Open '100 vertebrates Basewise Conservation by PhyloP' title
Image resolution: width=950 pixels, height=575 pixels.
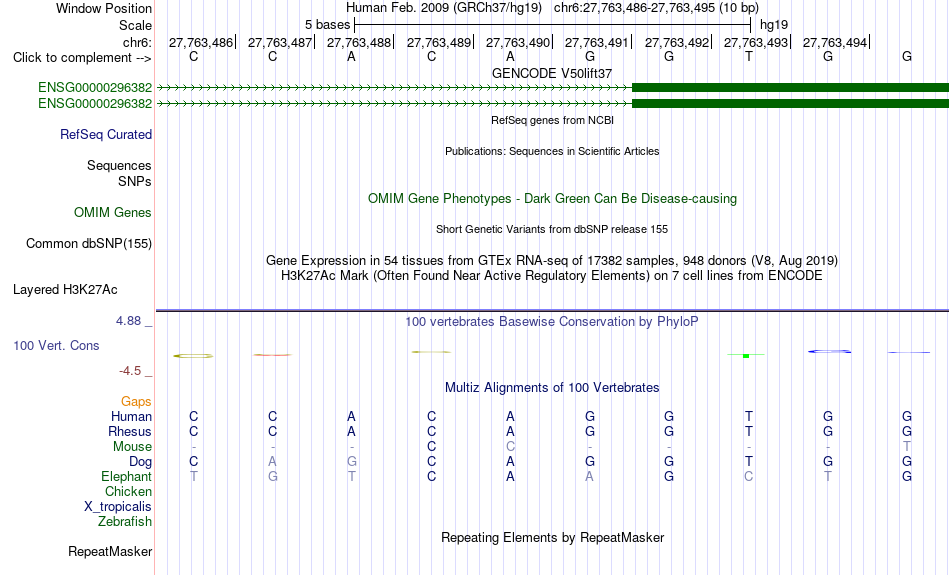[552, 322]
